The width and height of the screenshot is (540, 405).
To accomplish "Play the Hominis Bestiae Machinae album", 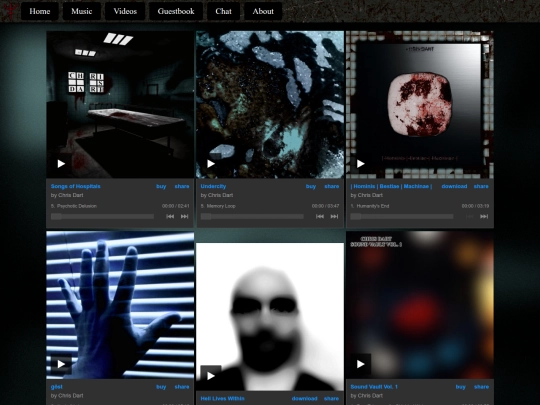I will [x=361, y=164].
